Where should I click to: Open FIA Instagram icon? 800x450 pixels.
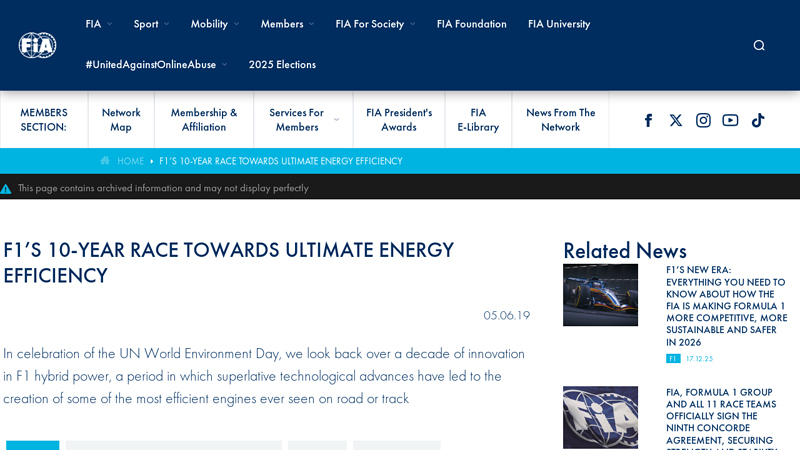pos(703,120)
